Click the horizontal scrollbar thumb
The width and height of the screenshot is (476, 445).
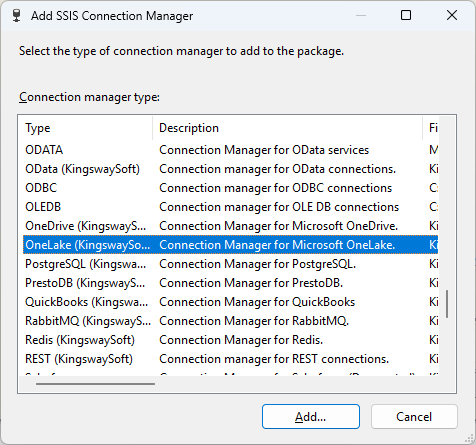pyautogui.click(x=95, y=384)
